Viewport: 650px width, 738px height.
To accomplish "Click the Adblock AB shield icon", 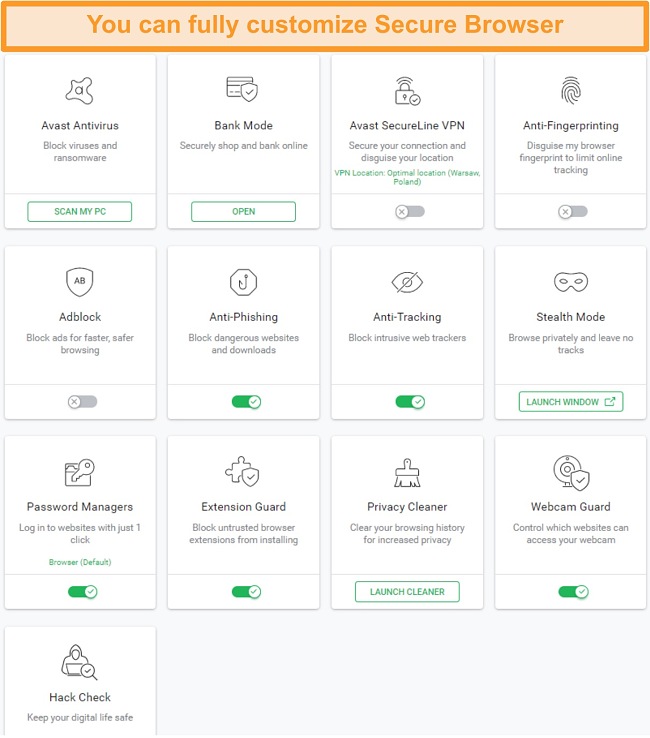I will pyautogui.click(x=80, y=282).
